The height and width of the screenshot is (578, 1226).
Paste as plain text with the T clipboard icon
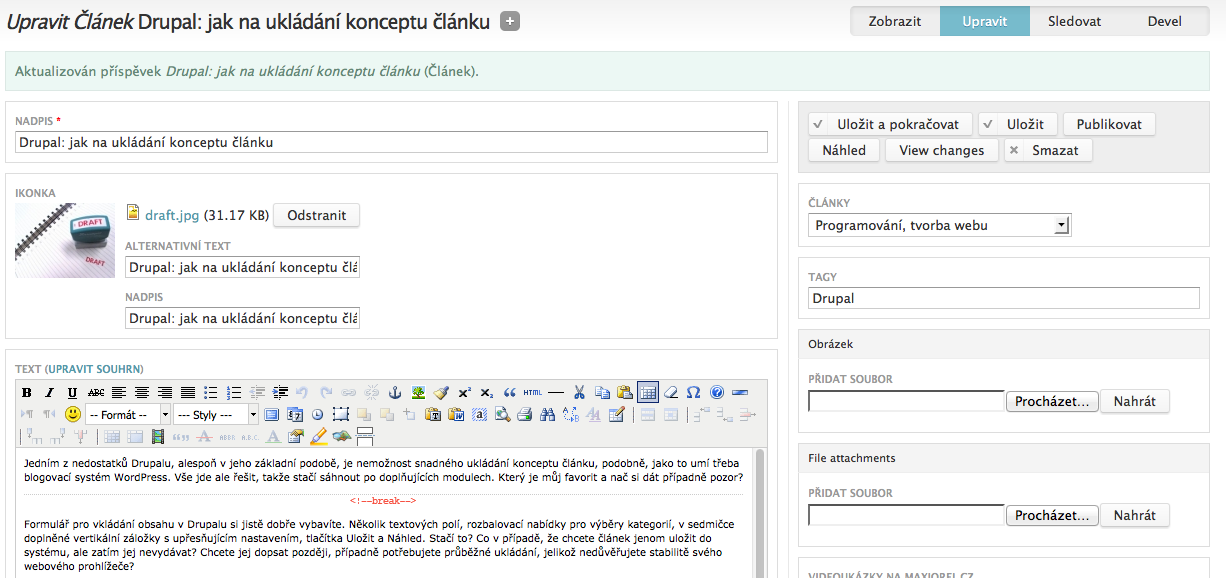(x=433, y=414)
